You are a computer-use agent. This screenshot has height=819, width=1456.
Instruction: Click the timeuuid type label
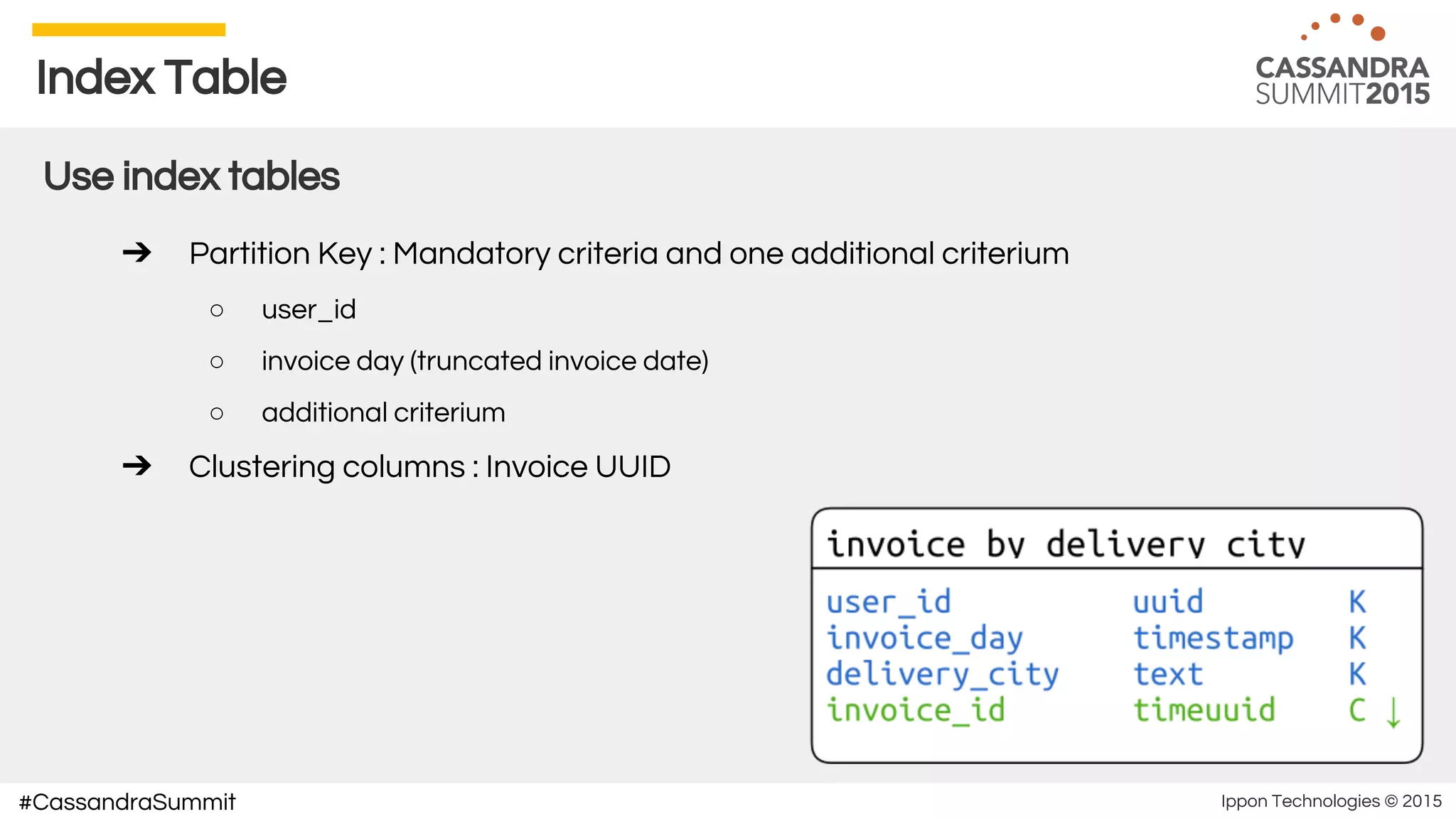1204,710
